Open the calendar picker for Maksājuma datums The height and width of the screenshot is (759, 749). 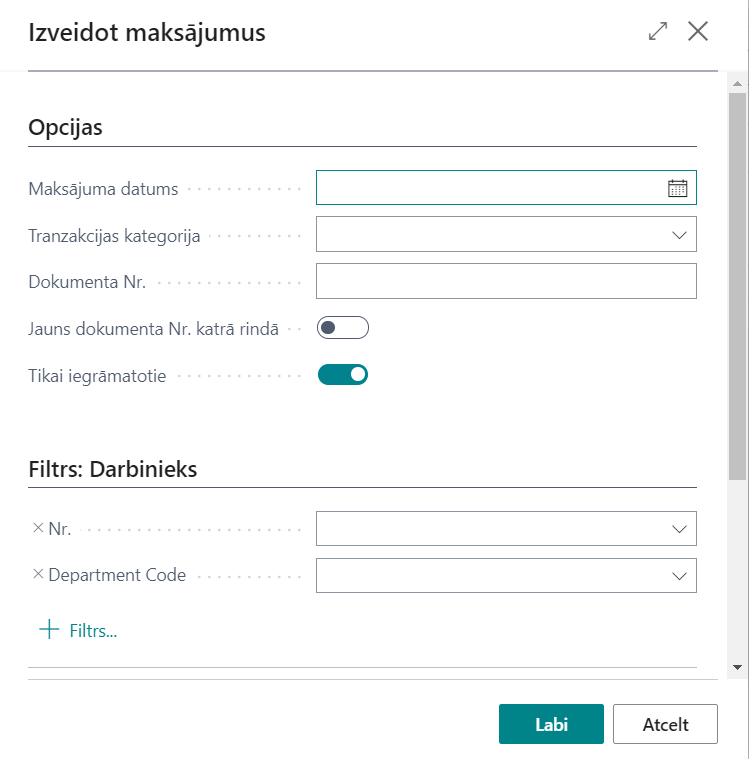pos(677,188)
